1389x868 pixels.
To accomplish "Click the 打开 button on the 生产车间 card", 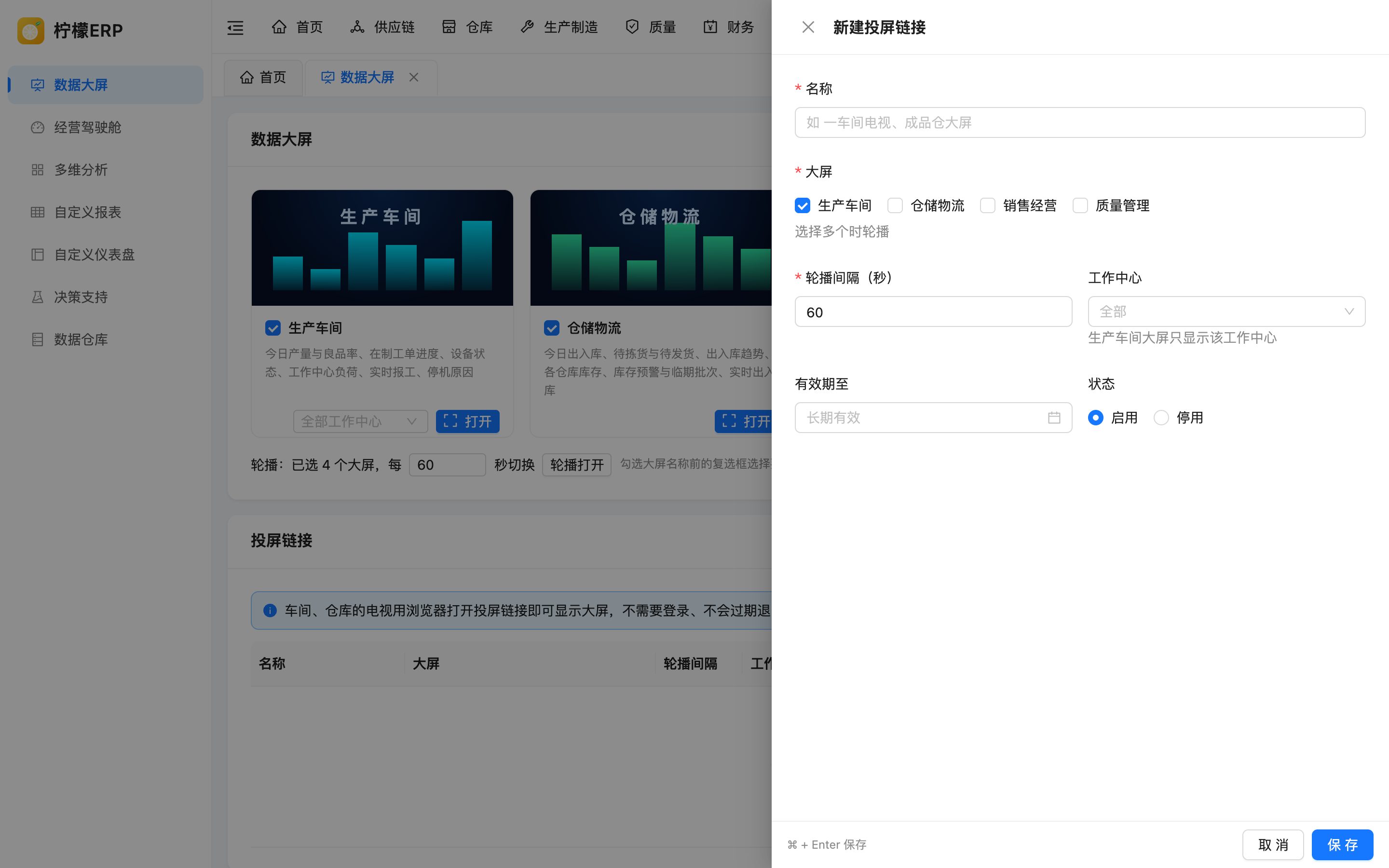I will (467, 422).
